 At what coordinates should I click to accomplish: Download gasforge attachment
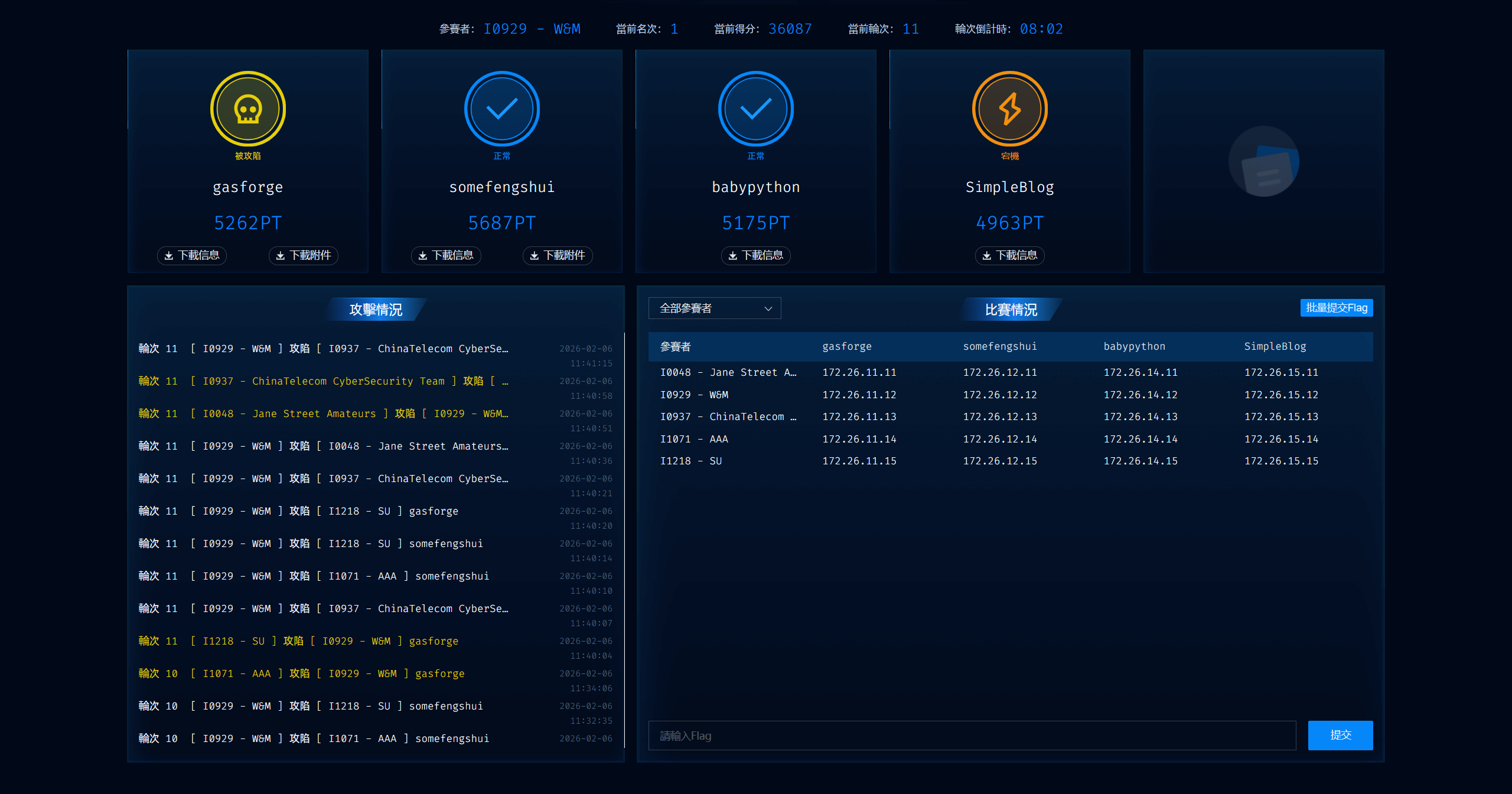tap(304, 255)
